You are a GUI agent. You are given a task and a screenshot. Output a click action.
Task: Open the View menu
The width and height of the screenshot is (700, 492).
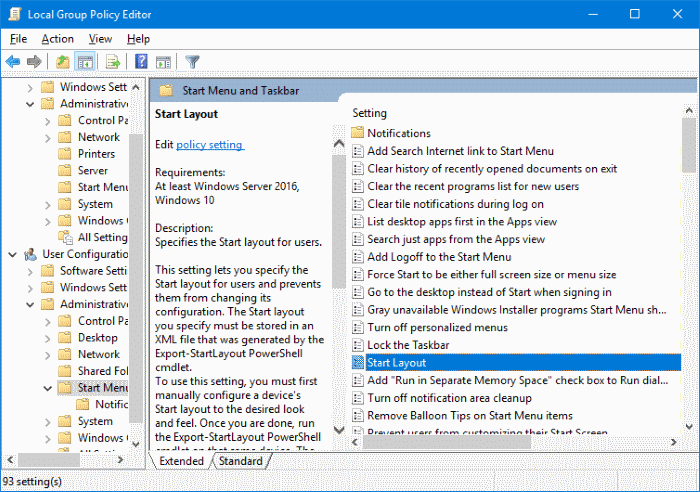[x=100, y=39]
